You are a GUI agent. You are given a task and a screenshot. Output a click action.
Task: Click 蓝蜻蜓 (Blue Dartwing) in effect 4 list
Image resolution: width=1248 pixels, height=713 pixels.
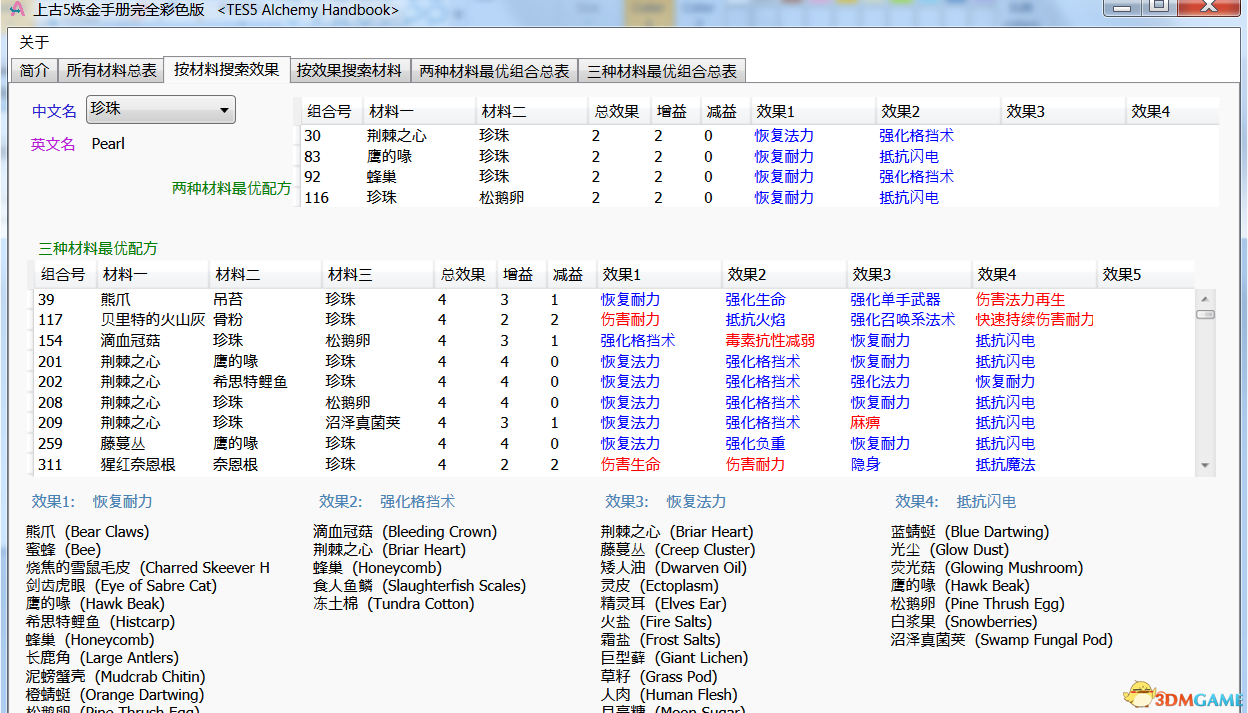click(970, 532)
